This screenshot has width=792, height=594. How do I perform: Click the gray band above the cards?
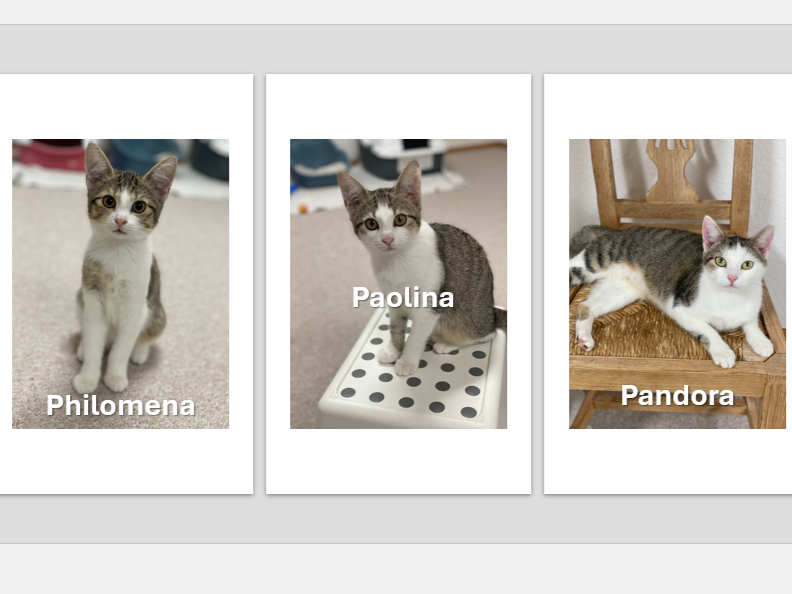click(396, 49)
